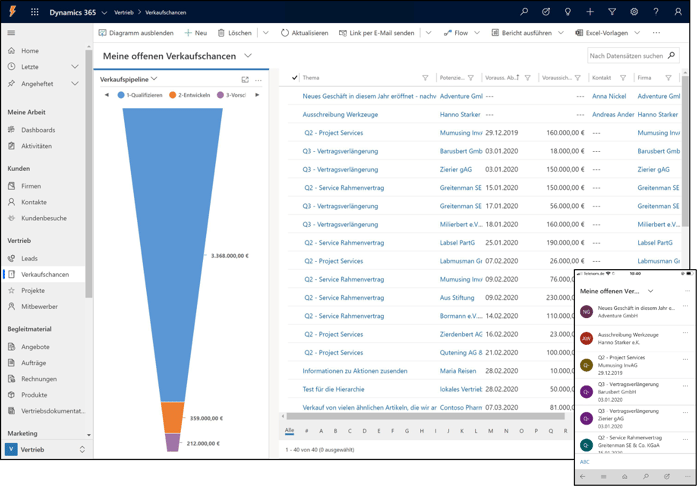700x489 pixels.
Task: Expand the Letzte navigation section
Action: click(x=75, y=67)
